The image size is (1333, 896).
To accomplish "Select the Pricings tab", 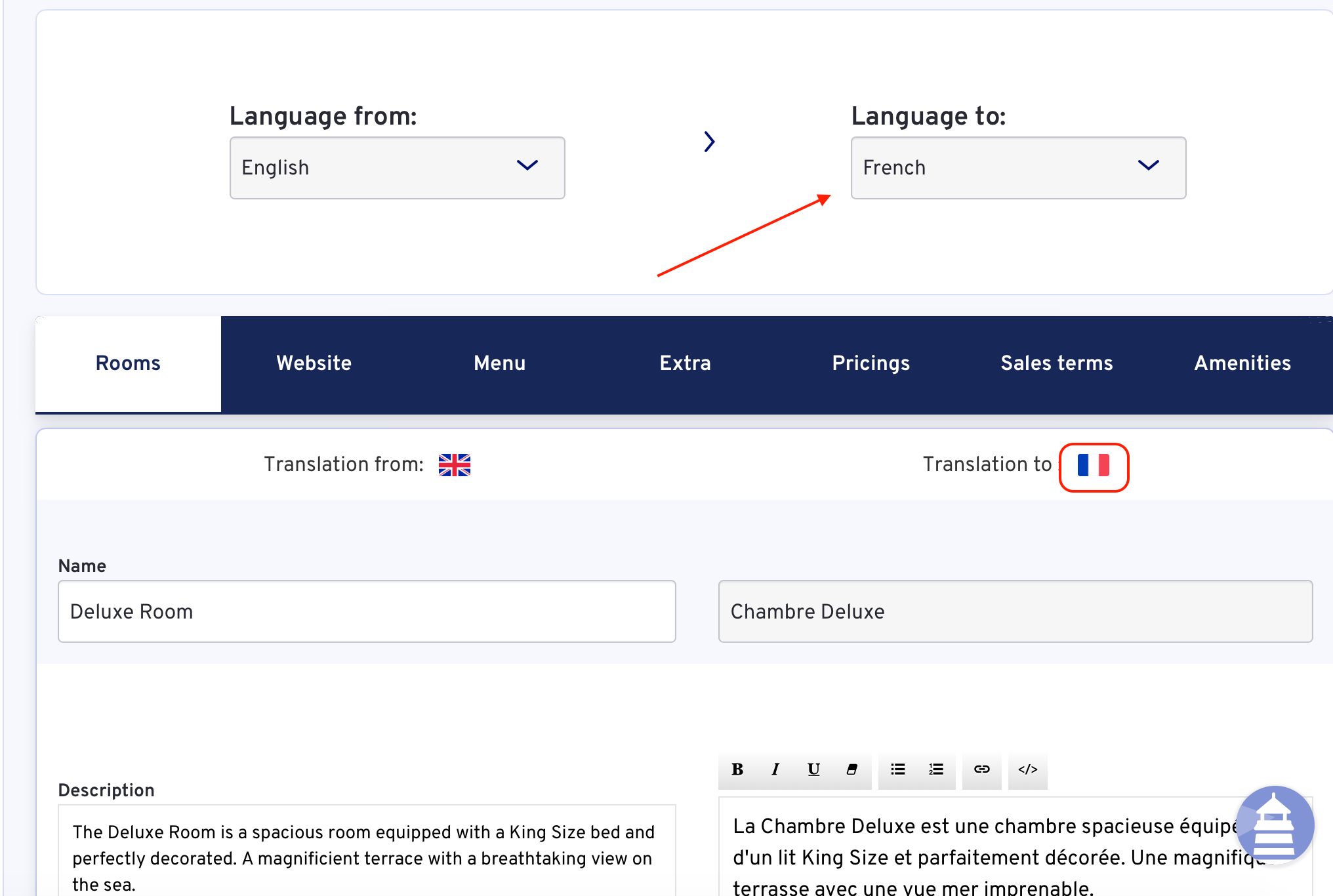I will pyautogui.click(x=871, y=363).
